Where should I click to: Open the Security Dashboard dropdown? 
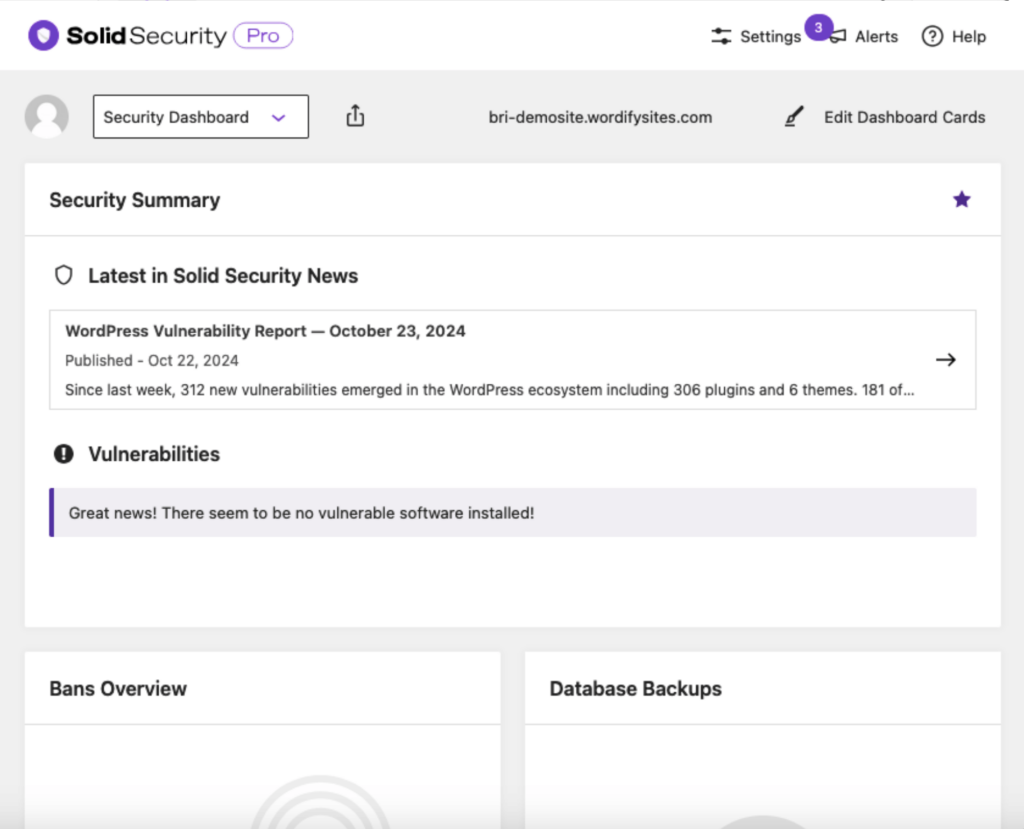[x=200, y=117]
